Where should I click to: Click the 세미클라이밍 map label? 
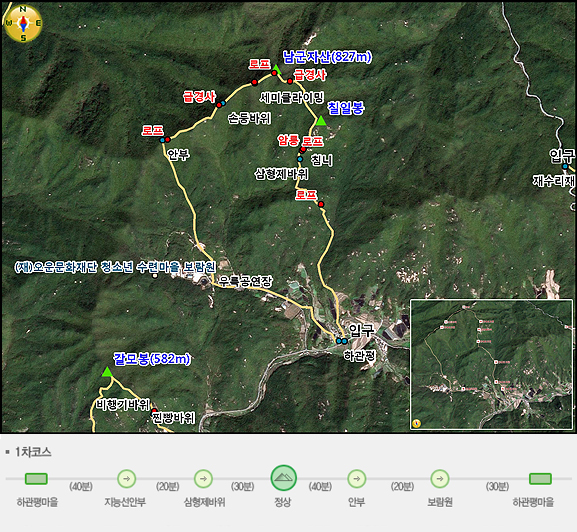291,97
